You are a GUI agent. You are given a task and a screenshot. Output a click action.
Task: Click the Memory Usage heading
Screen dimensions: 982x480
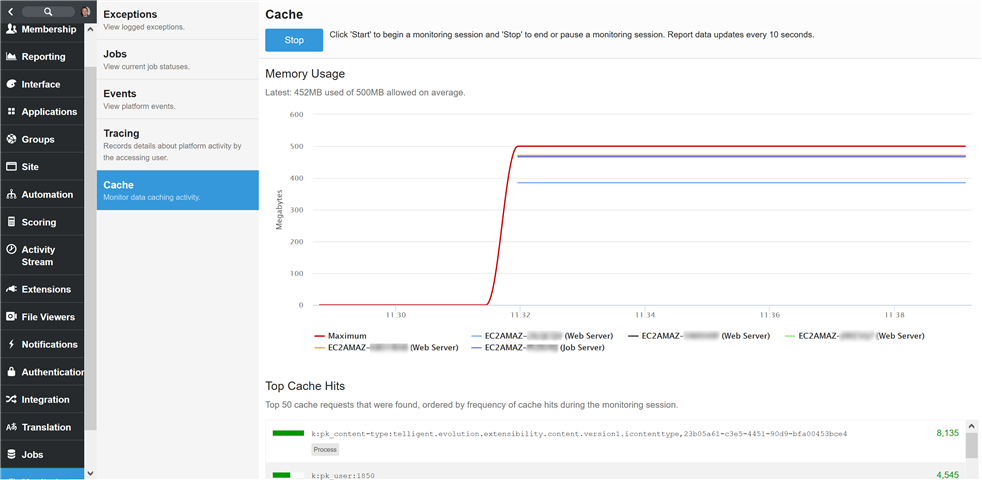(305, 74)
